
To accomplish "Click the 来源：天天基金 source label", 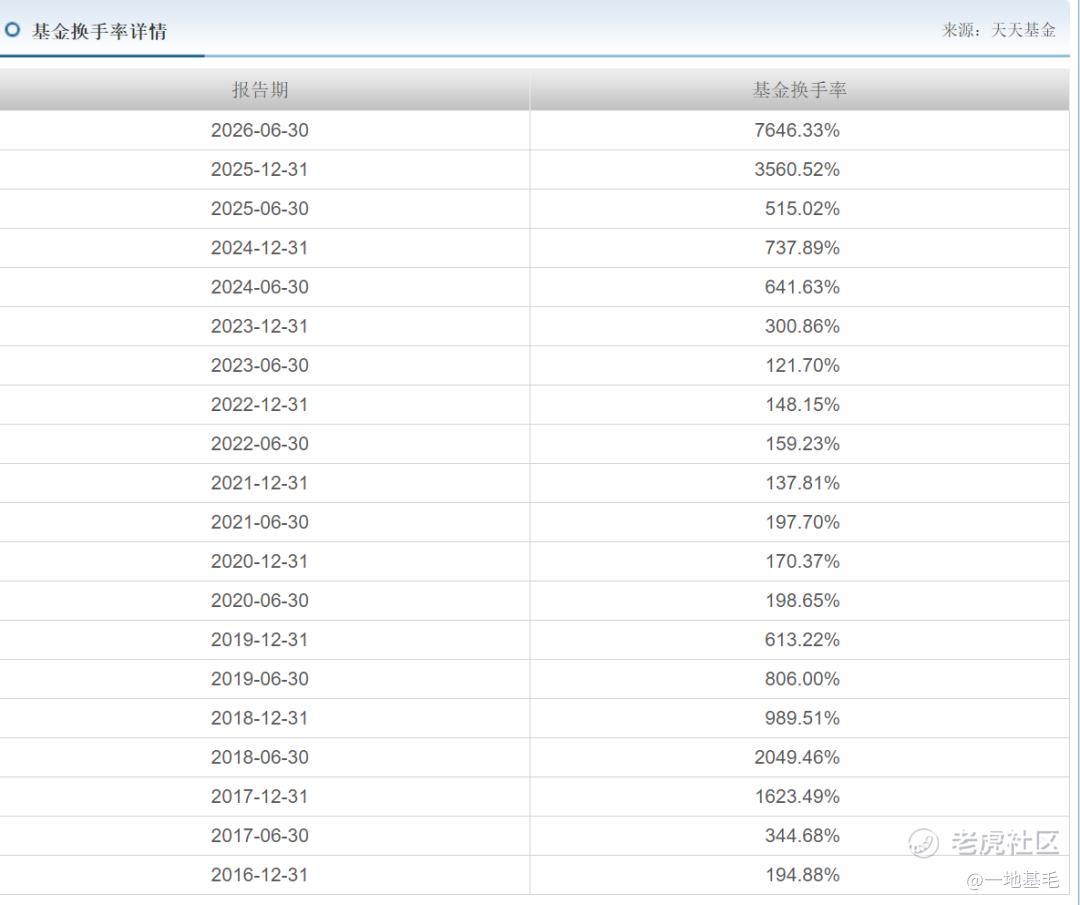I will click(999, 30).
